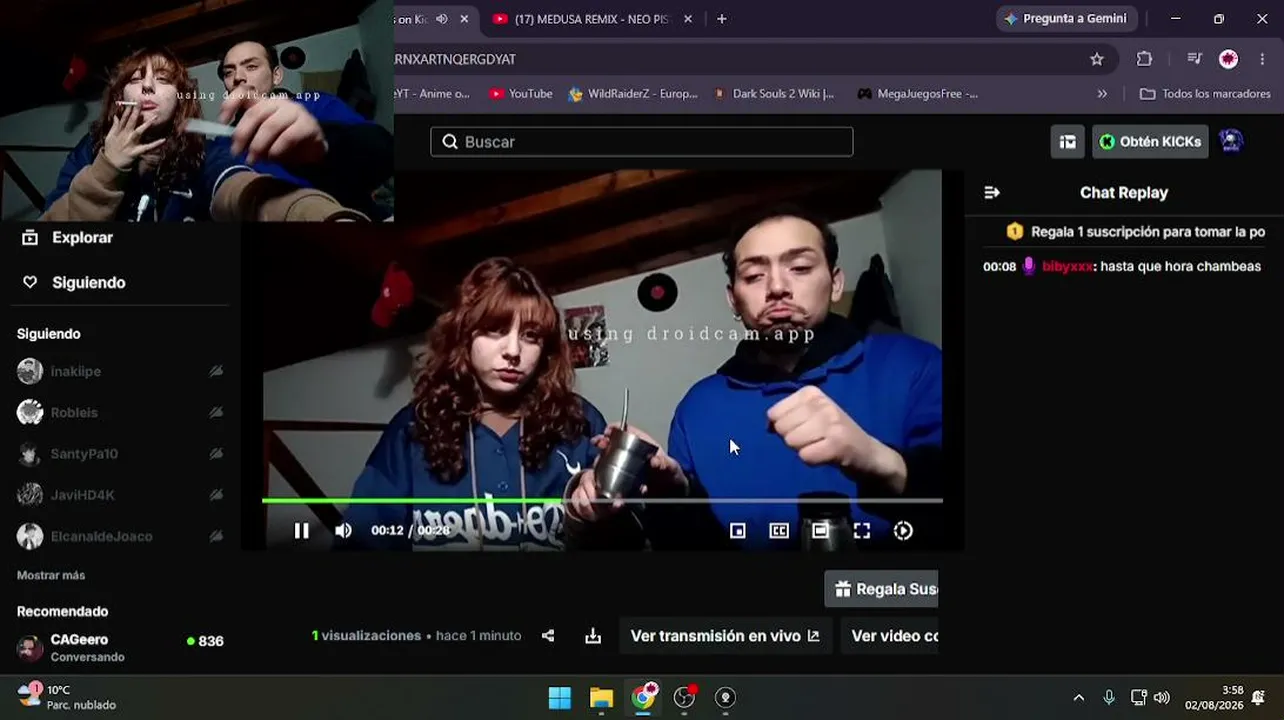
Task: Open the video playback settings icon
Action: click(x=903, y=531)
